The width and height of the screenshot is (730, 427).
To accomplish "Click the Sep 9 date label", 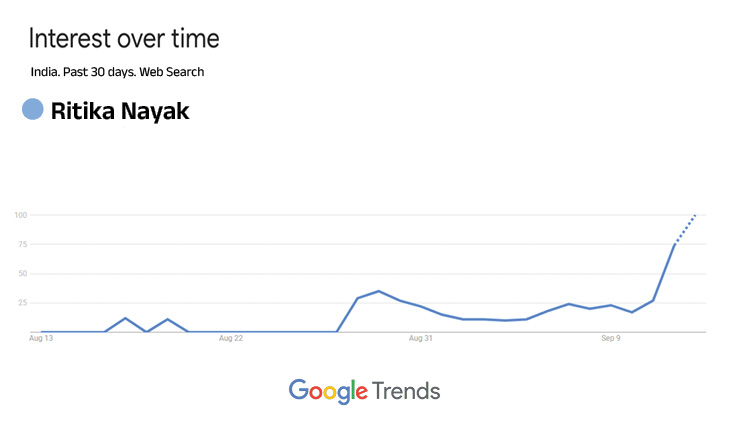I will (611, 338).
